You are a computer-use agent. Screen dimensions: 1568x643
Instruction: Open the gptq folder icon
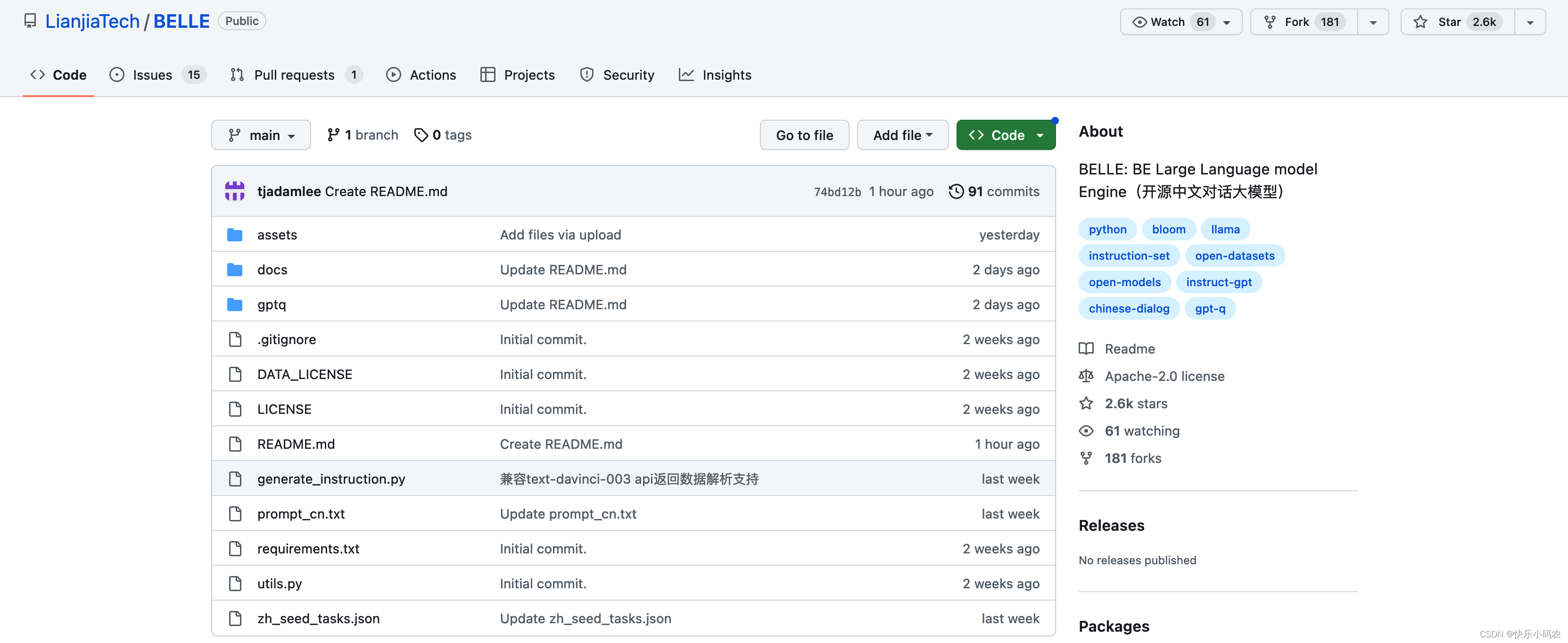point(234,305)
